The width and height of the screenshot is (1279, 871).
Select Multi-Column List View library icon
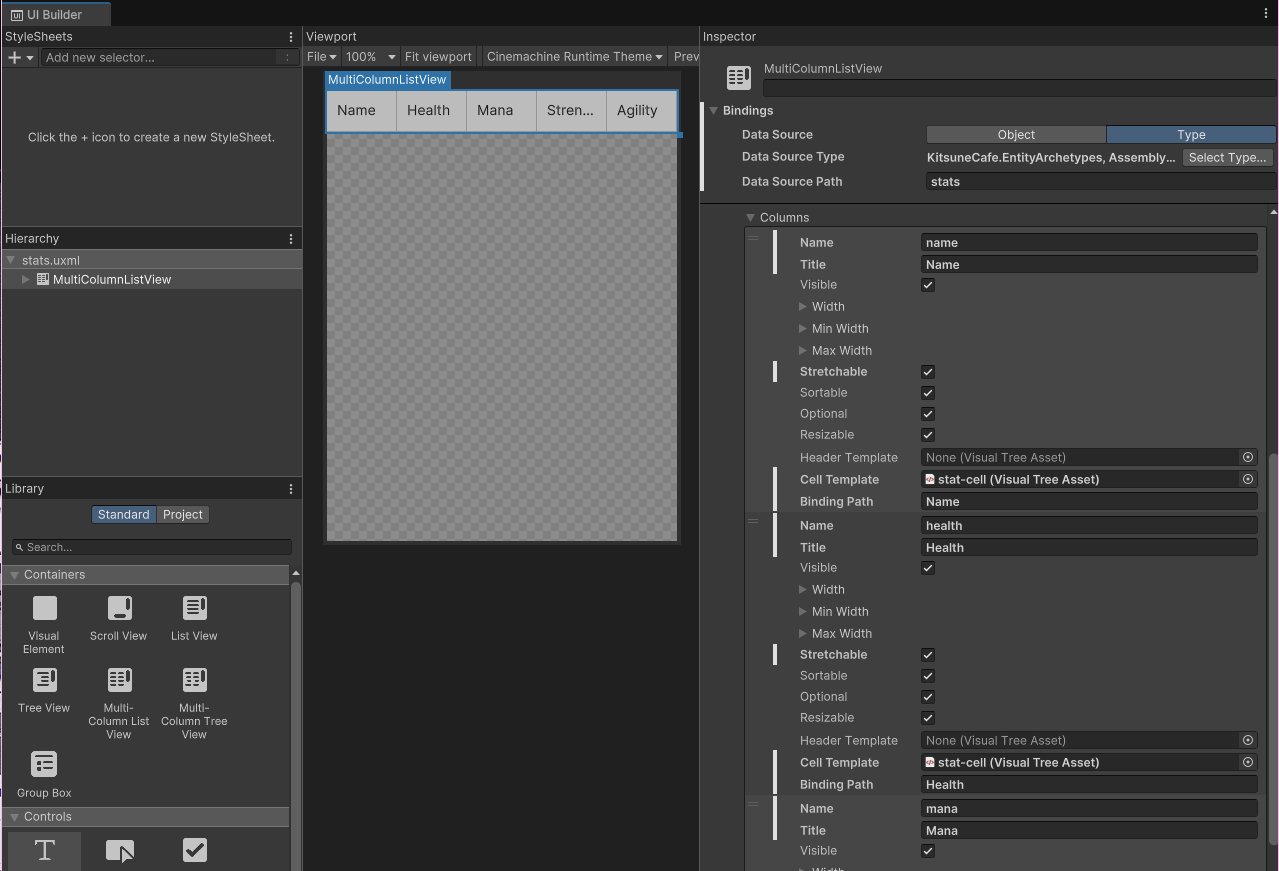(119, 680)
